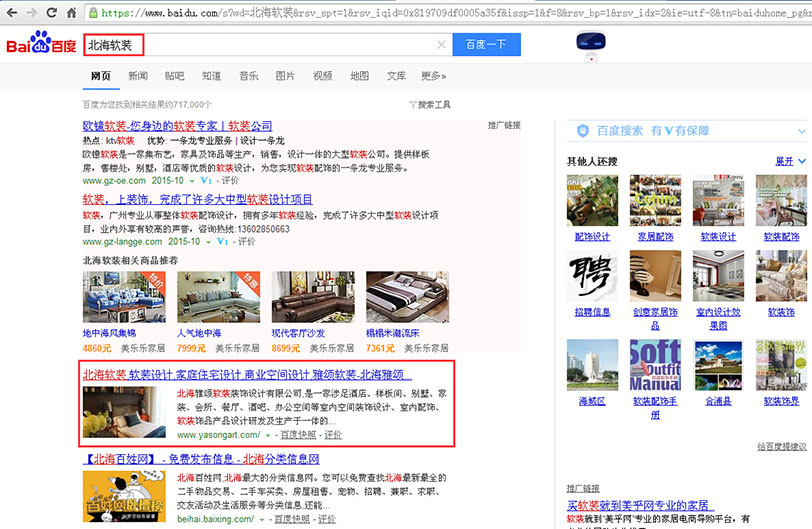
Task: Click the 软装配饰 related search thumbnail
Action: [x=781, y=200]
